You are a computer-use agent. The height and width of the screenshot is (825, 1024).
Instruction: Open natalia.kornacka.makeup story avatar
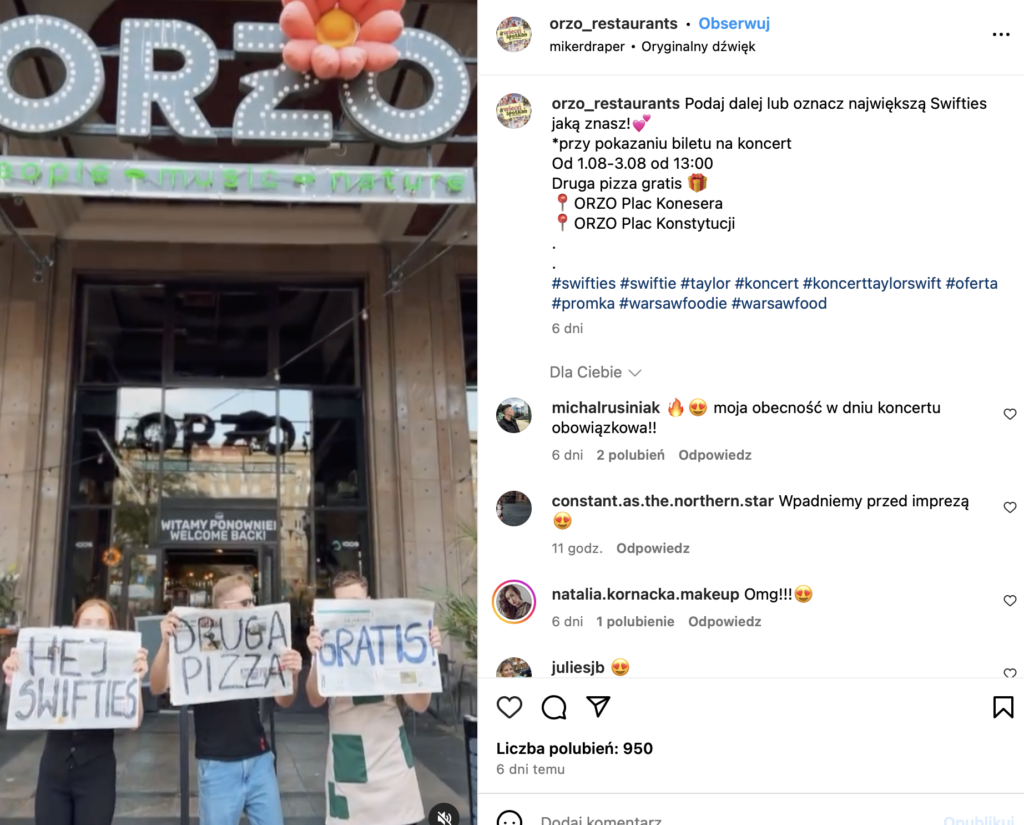[514, 602]
